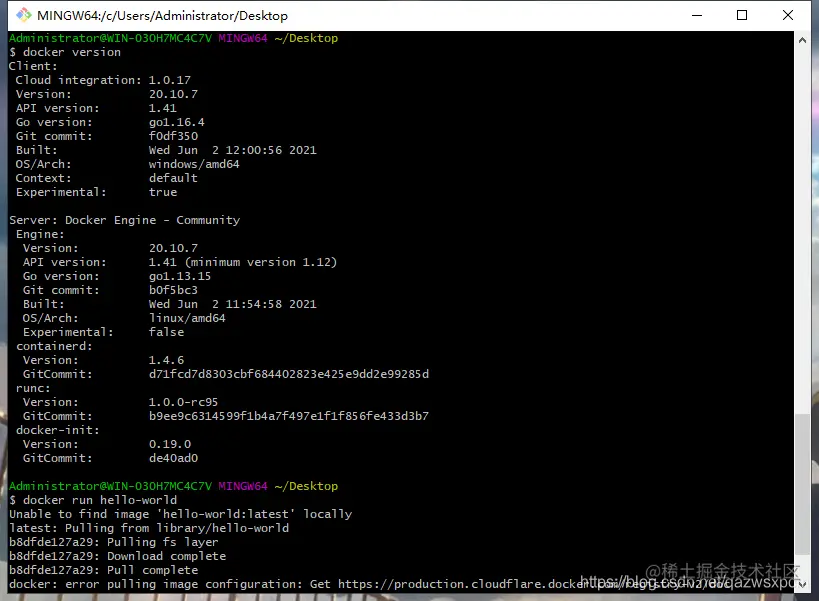
Task: Click OS/Arch value windows/amd64
Action: click(x=194, y=164)
